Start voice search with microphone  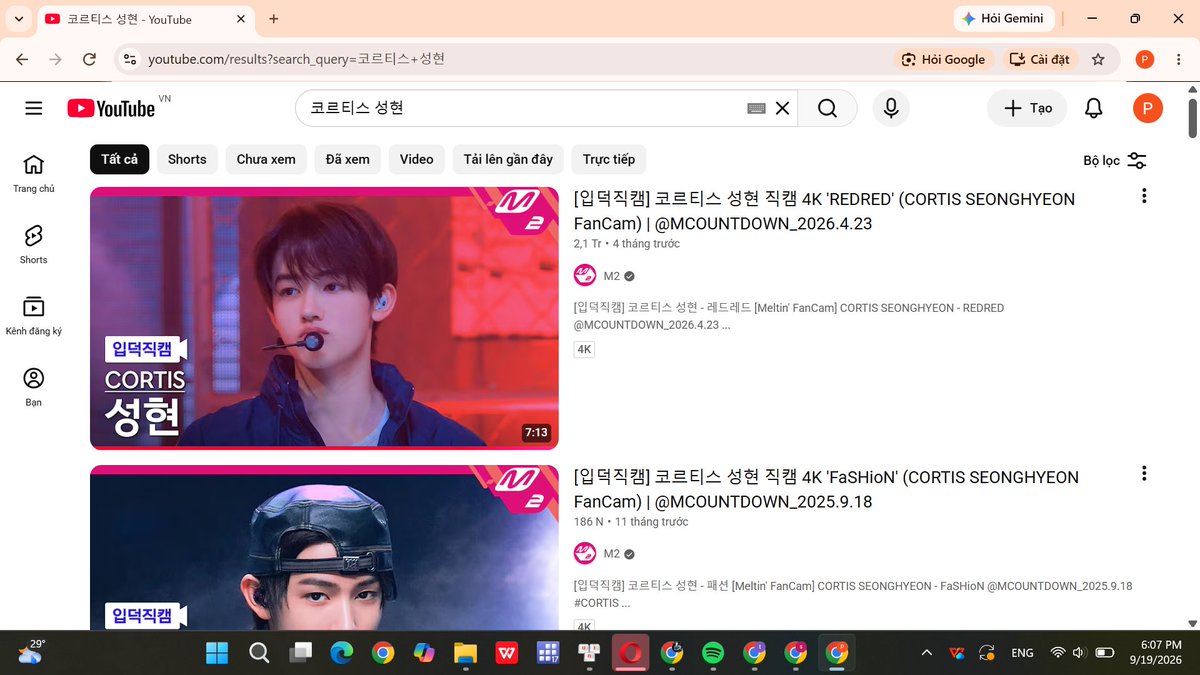click(x=891, y=108)
